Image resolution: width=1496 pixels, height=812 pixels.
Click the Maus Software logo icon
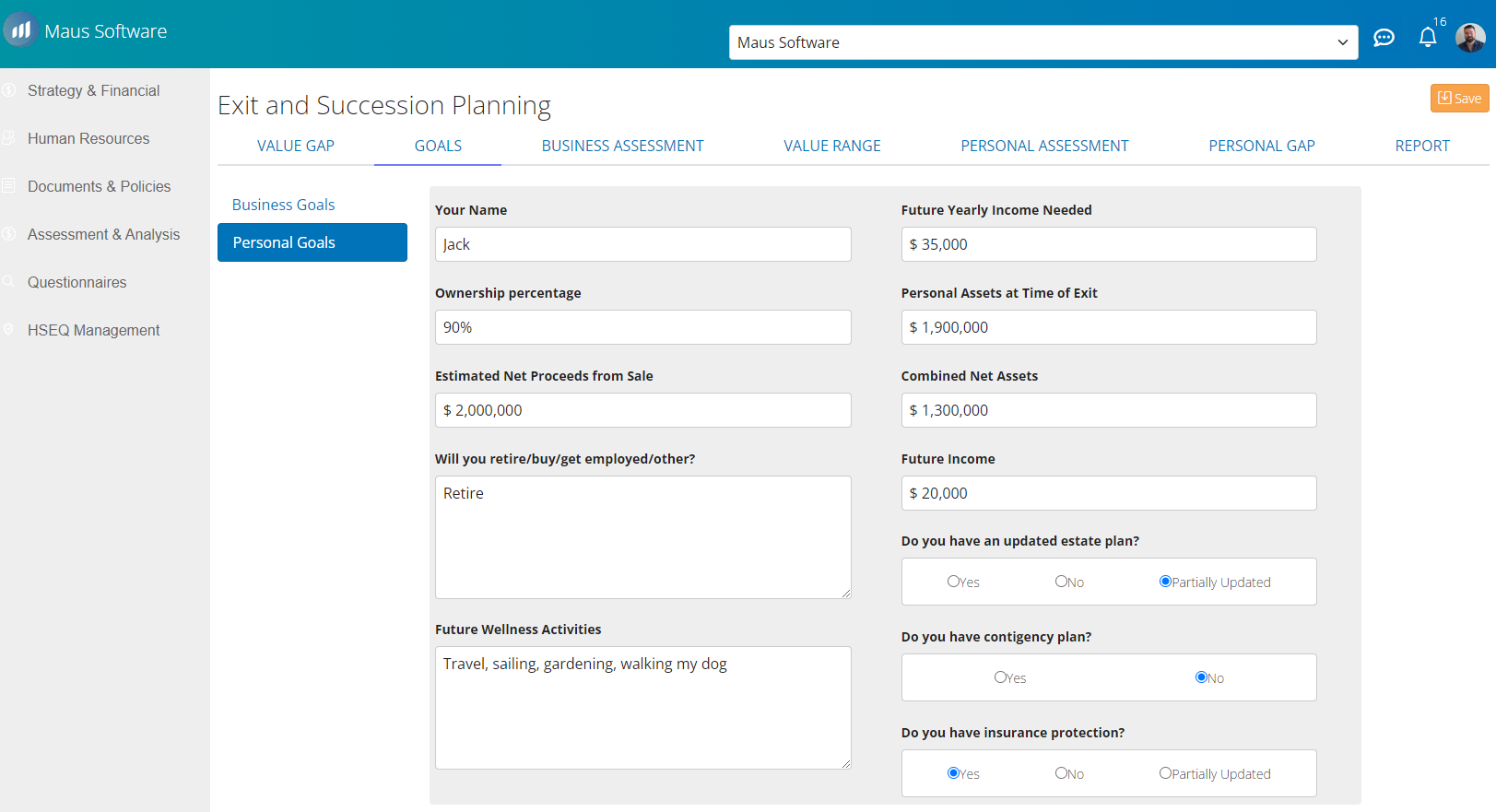(x=20, y=30)
